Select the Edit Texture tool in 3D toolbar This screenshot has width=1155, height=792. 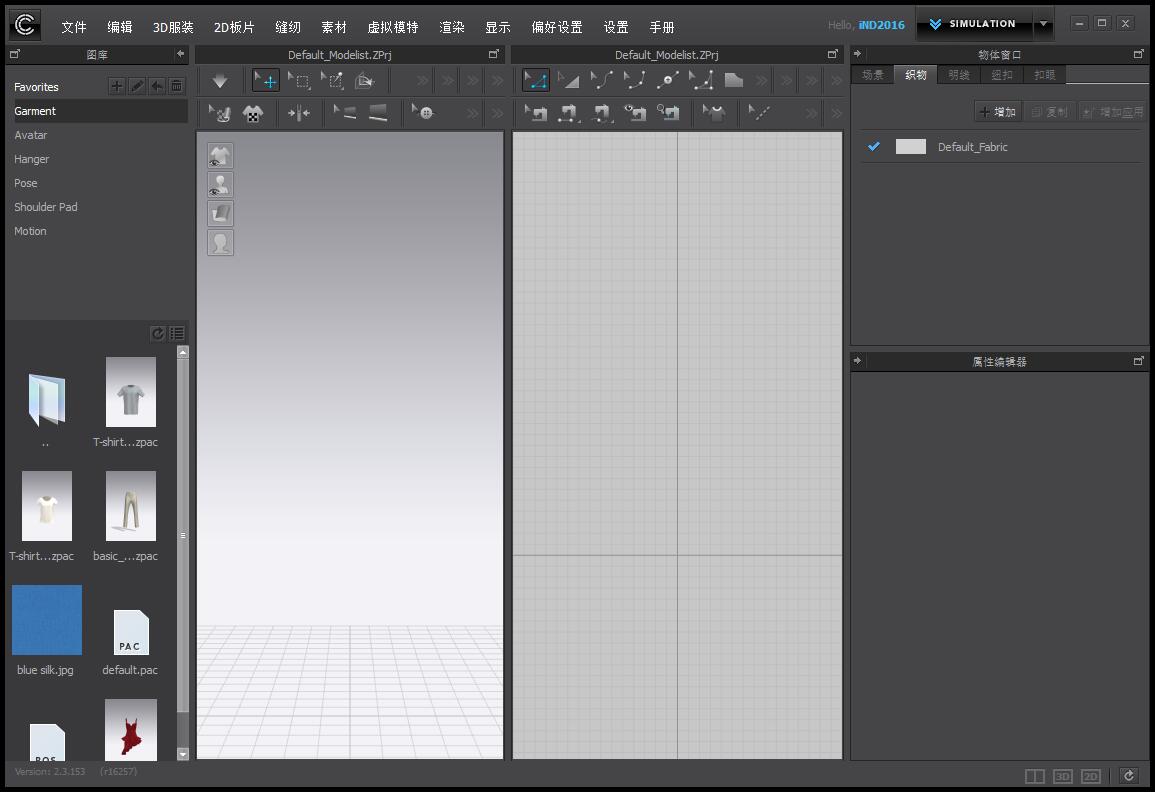click(345, 113)
